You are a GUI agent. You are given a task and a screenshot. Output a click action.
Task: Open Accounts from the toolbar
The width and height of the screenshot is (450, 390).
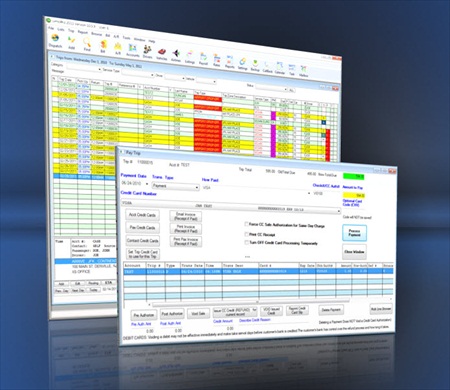[x=133, y=50]
